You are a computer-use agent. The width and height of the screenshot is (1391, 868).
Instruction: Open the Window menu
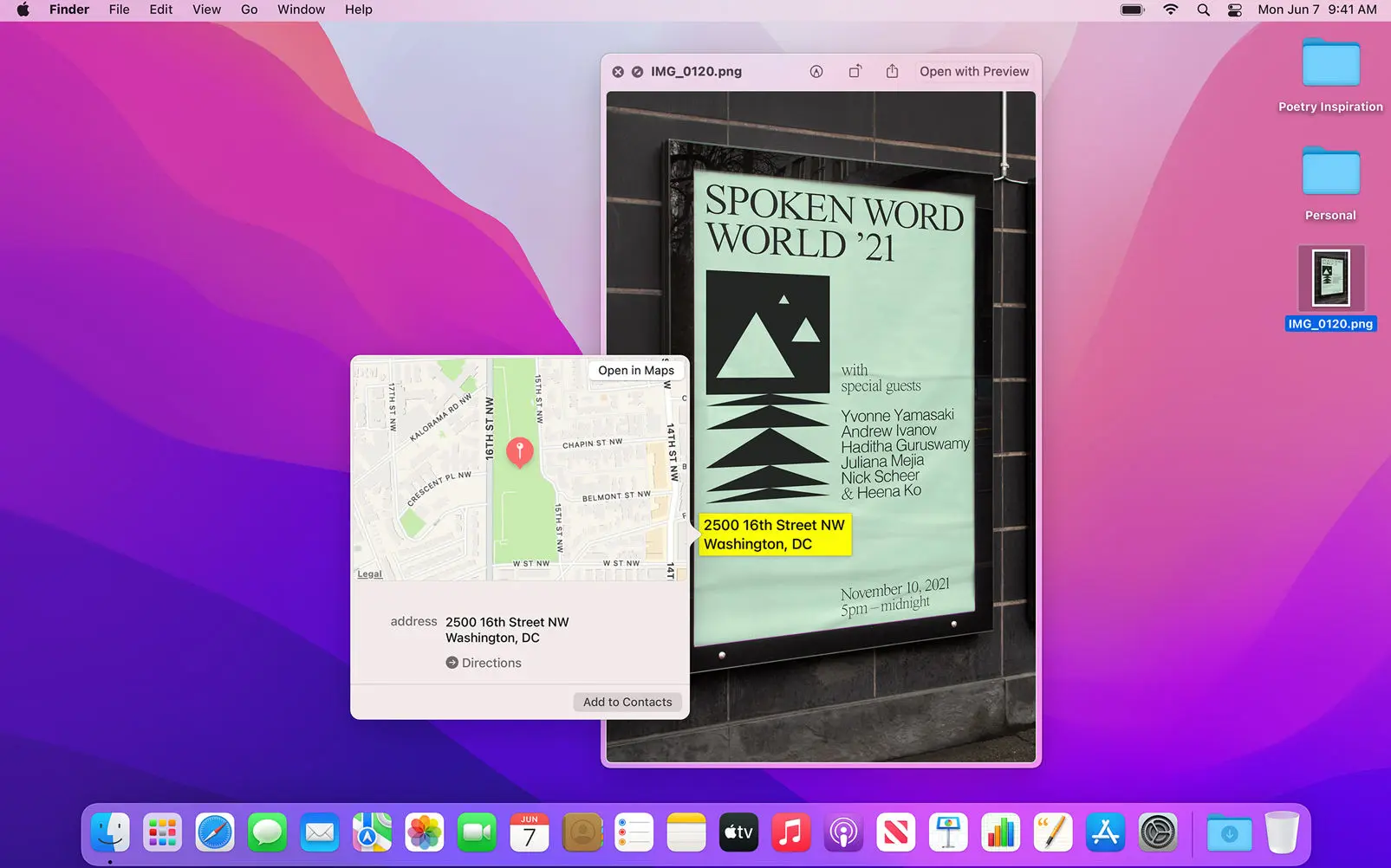pos(301,10)
